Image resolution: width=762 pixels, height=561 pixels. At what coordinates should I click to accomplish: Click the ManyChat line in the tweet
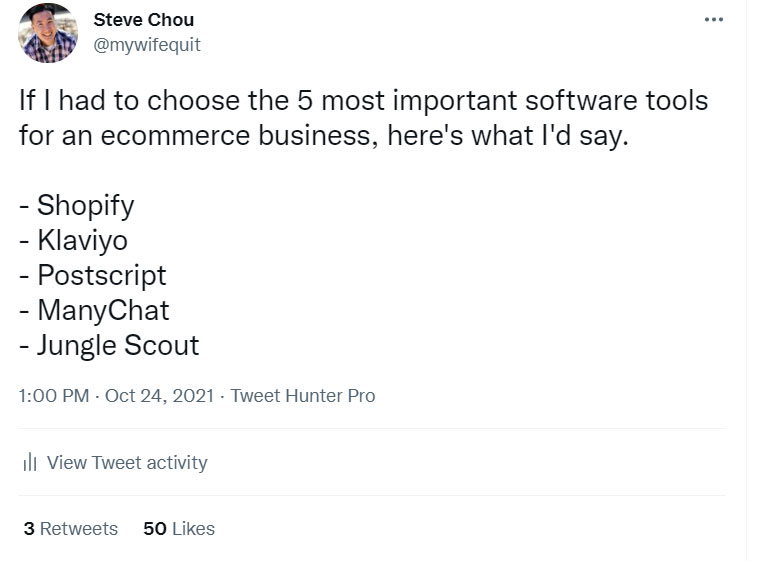(103, 310)
